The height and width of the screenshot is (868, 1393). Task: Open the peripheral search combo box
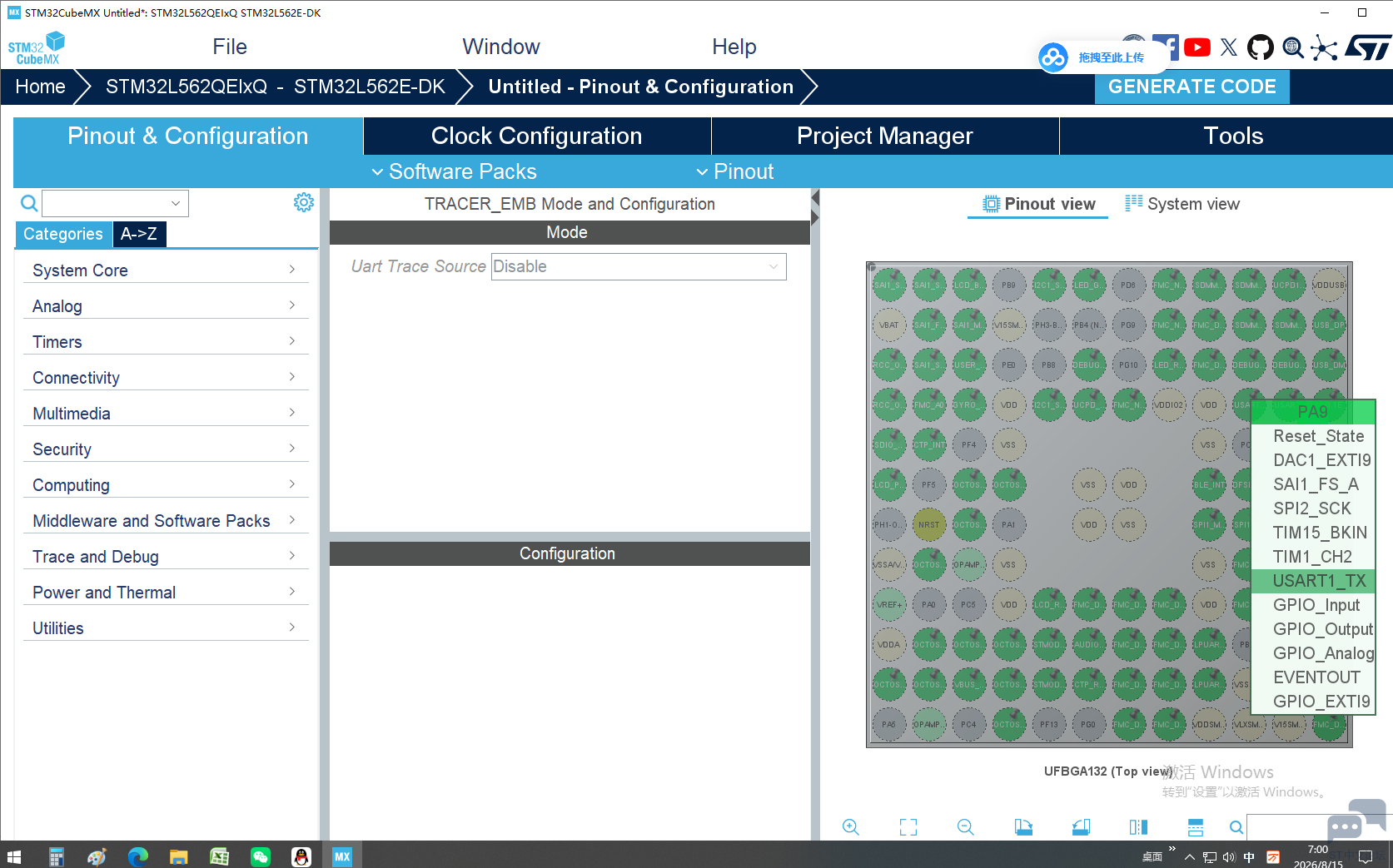coord(115,203)
